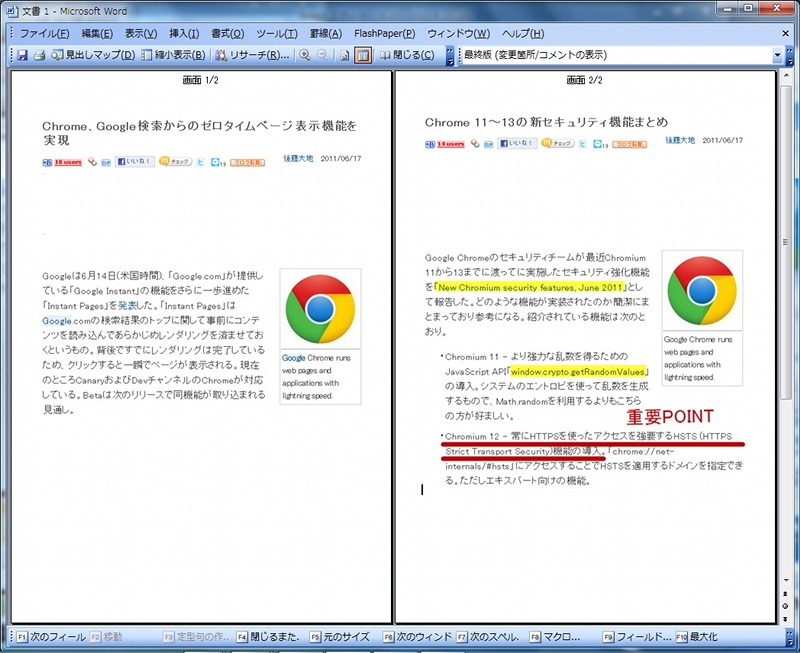Screen dimensions: 800x653
Task: Click F8 マクロ function key button
Action: [555, 637]
